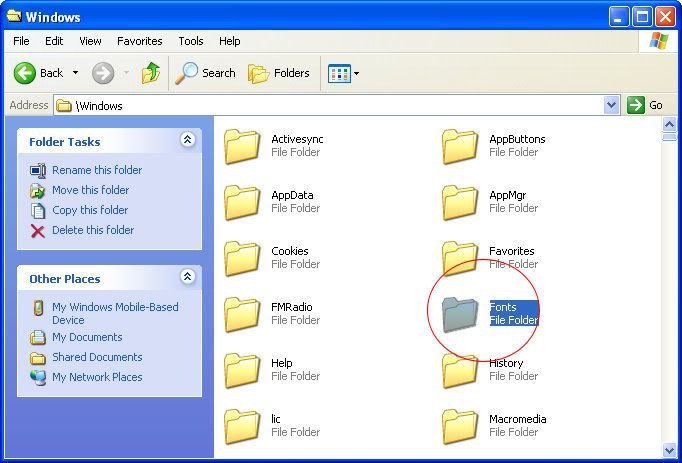Open the File menu

click(21, 41)
